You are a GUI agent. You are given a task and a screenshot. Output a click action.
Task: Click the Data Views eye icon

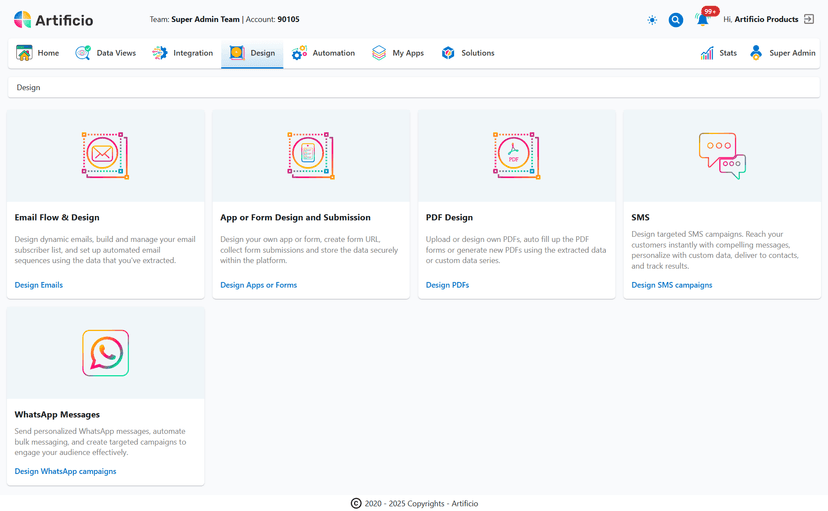83,53
